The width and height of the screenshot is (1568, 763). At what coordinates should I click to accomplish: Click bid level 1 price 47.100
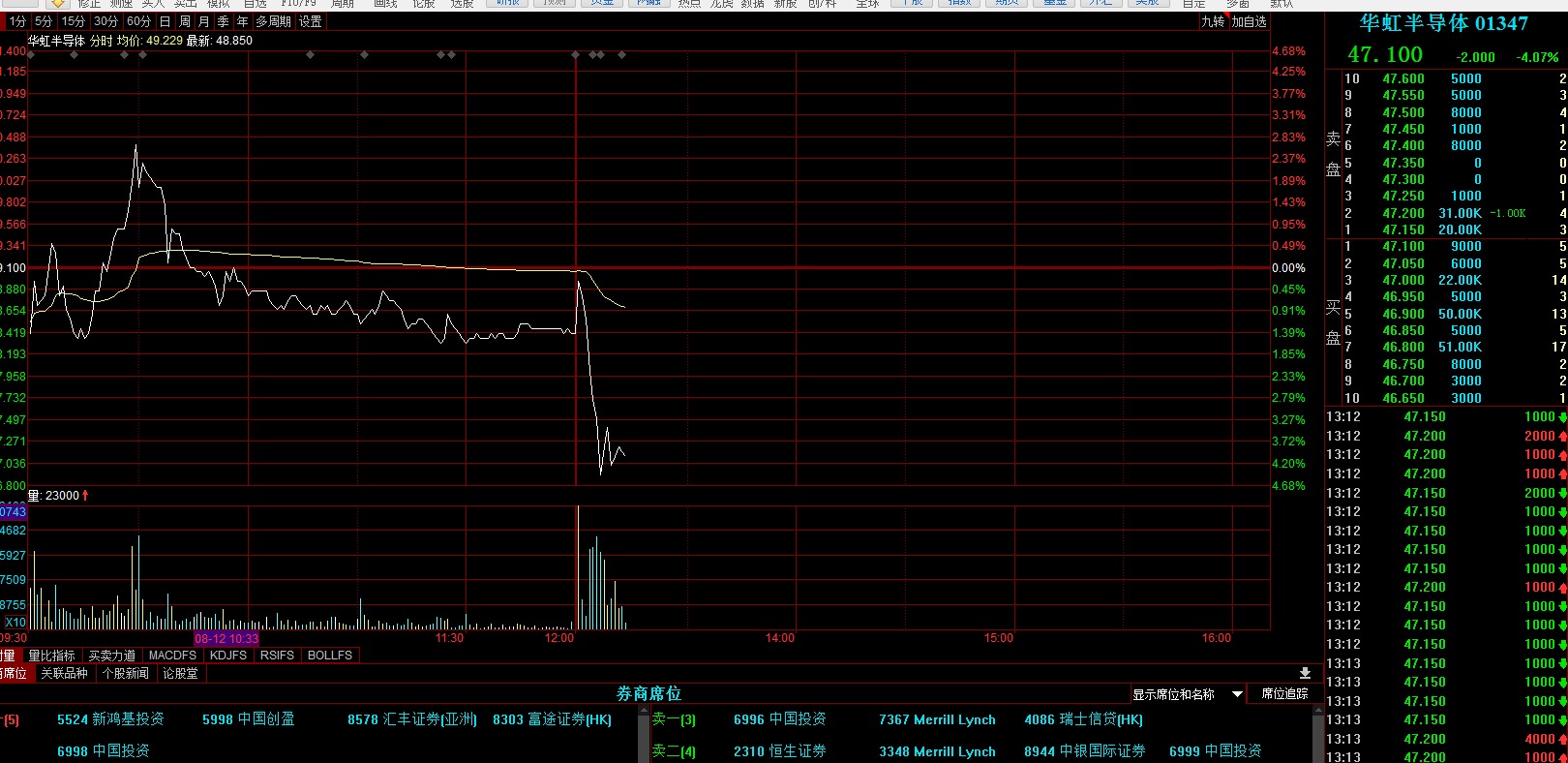coord(1403,246)
